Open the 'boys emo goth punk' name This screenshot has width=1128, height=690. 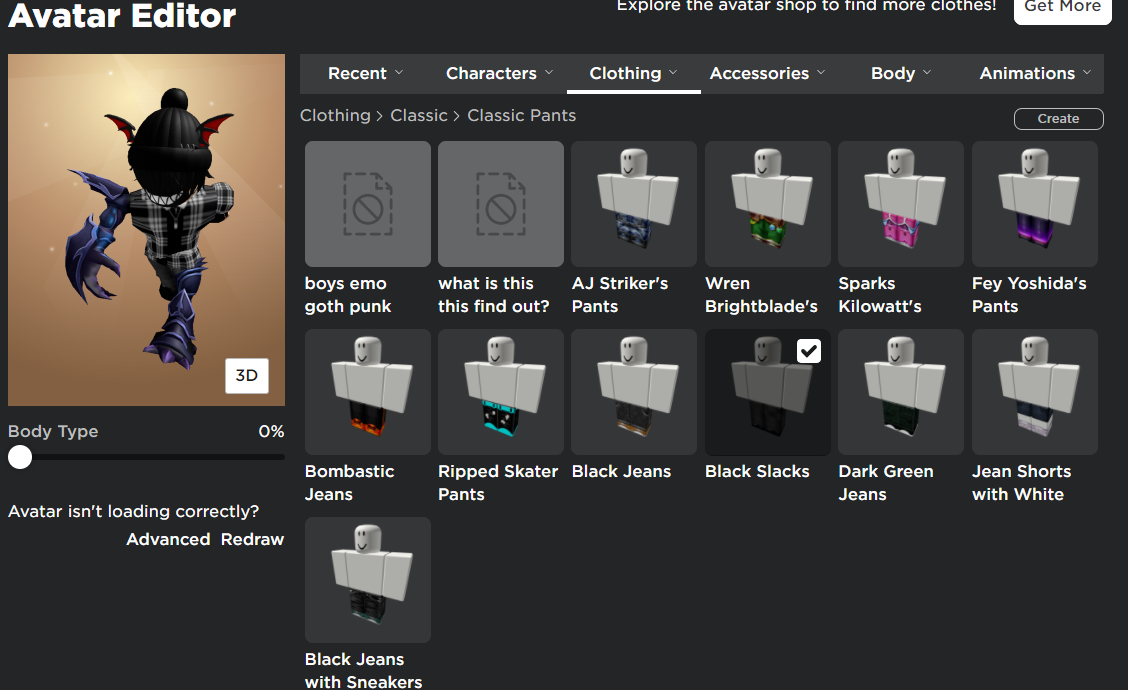click(347, 295)
